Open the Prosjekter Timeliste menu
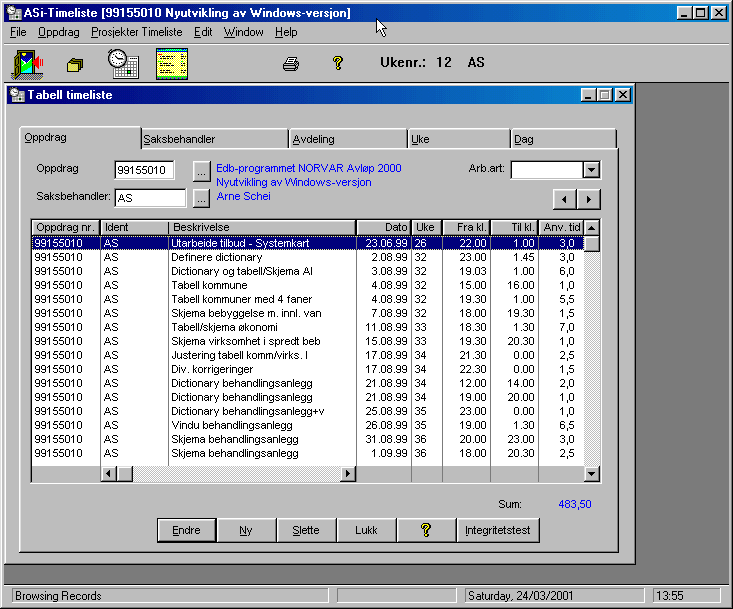Image resolution: width=733 pixels, height=609 pixels. [136, 32]
